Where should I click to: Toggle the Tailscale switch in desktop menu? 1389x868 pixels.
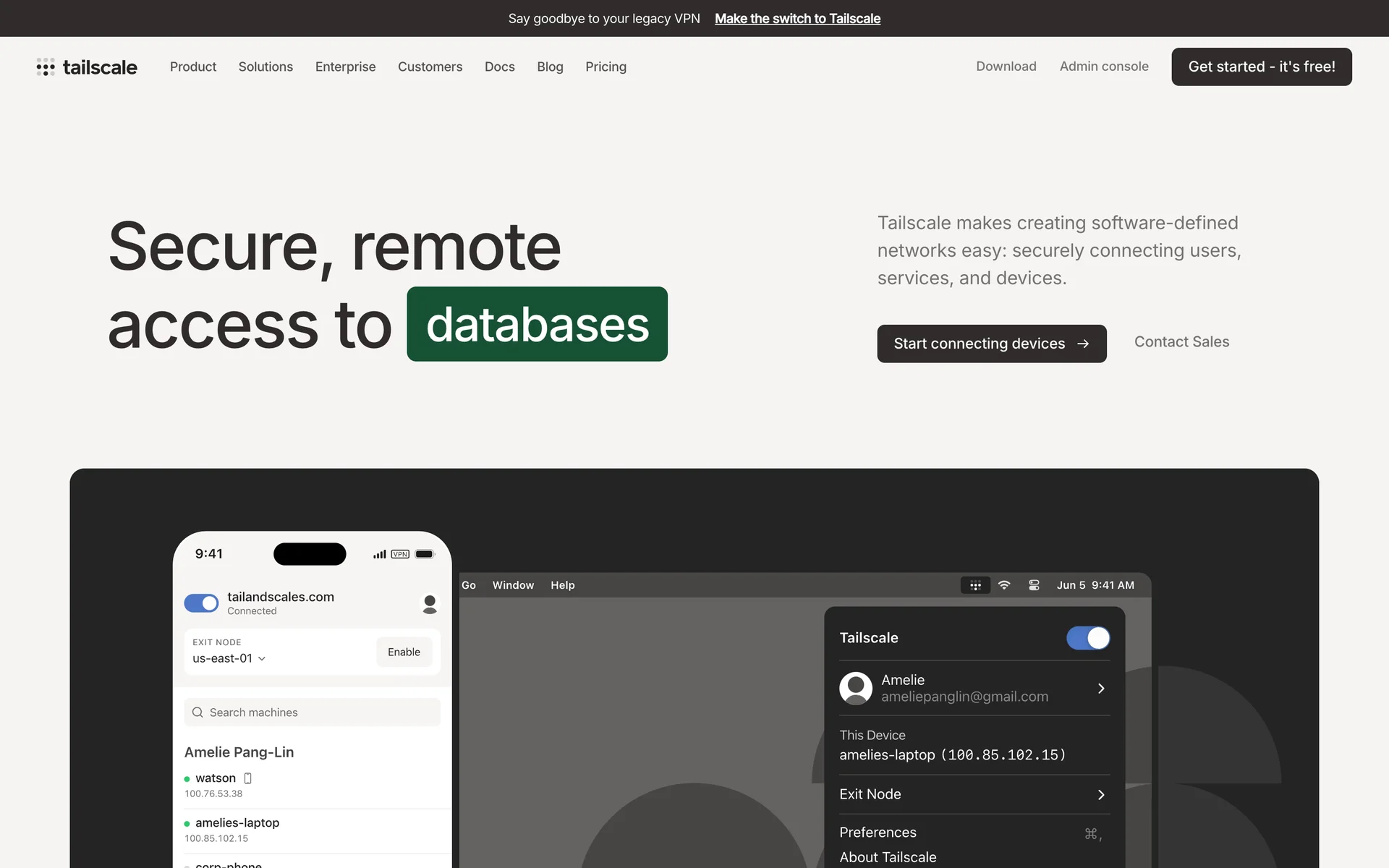coord(1088,638)
